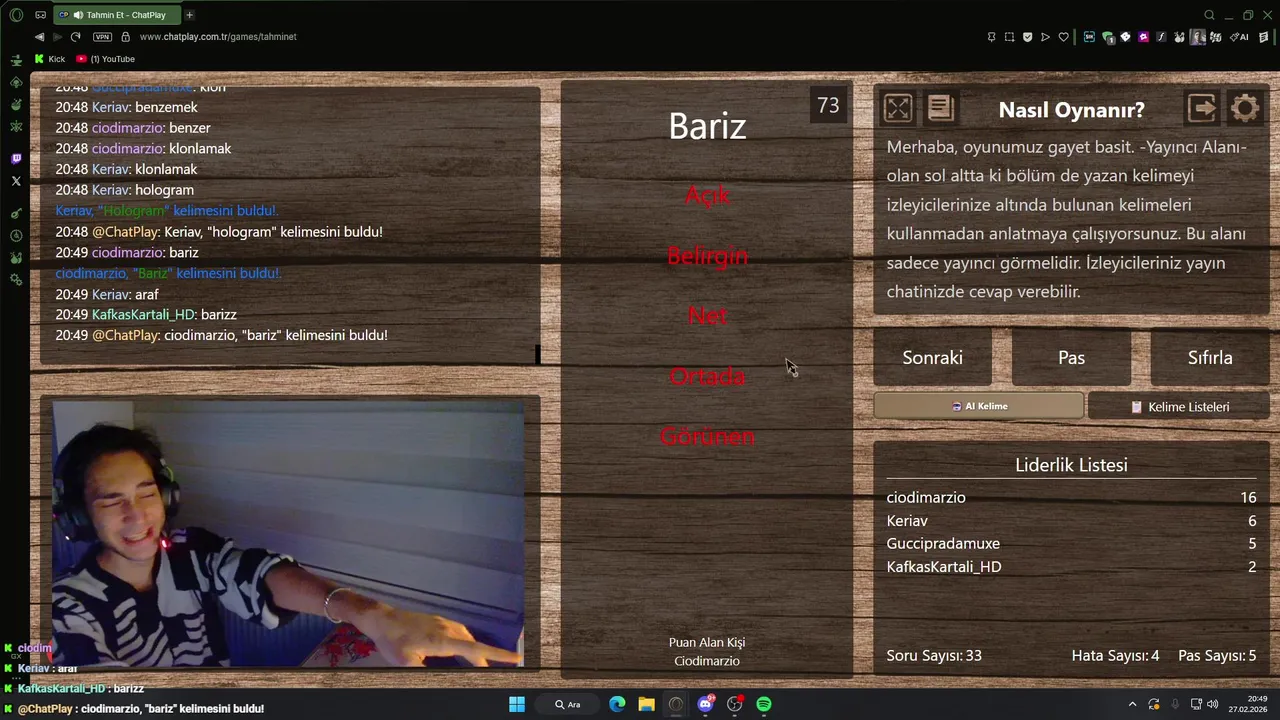Click the Pas button
Image resolution: width=1280 pixels, height=720 pixels.
tap(1071, 358)
